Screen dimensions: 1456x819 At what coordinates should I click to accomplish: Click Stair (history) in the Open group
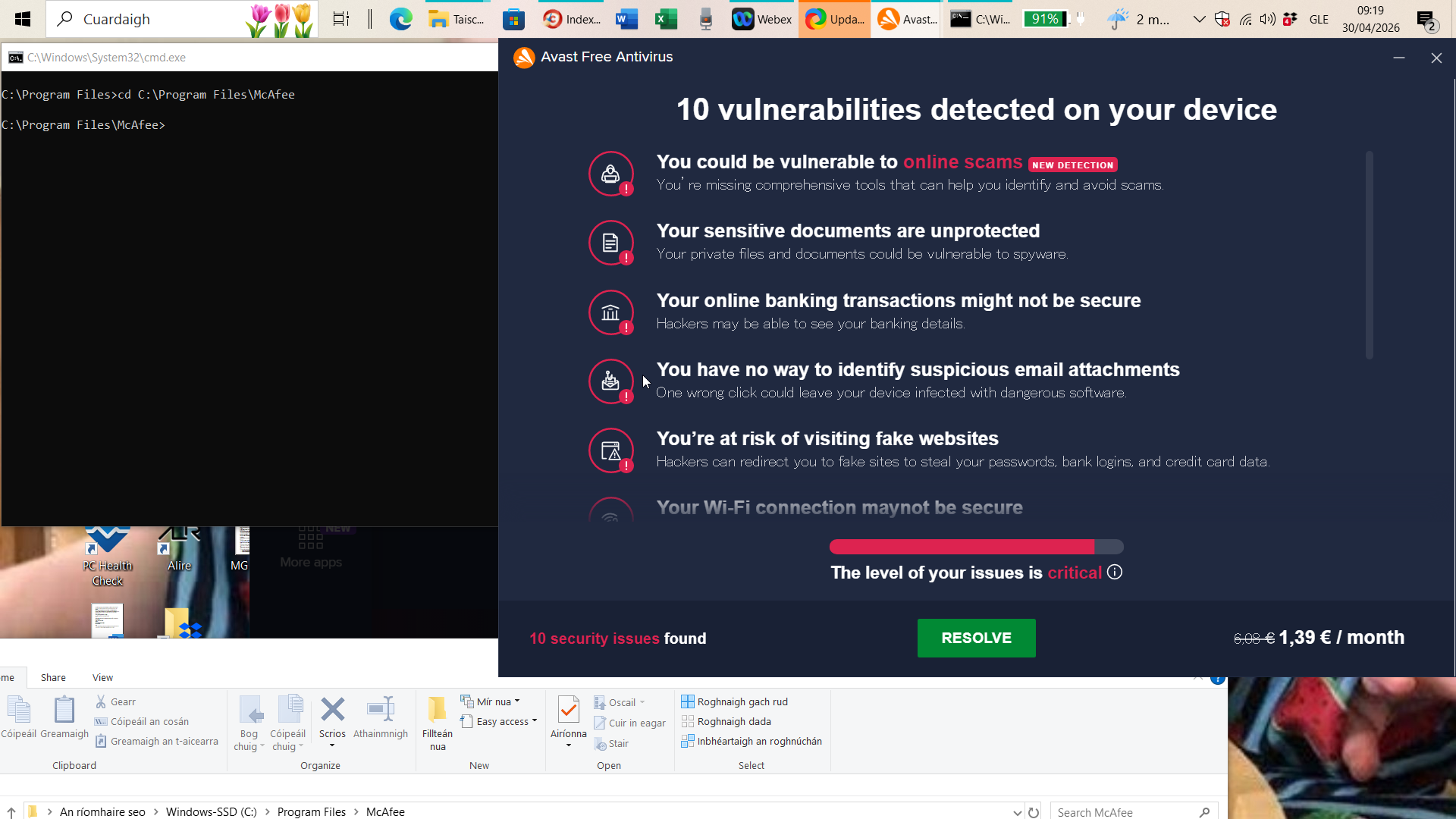[x=612, y=744]
